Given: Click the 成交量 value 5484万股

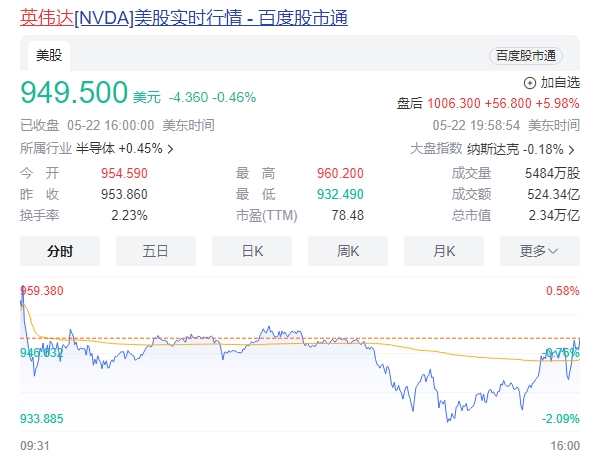Looking at the screenshot, I should pyautogui.click(x=552, y=173).
